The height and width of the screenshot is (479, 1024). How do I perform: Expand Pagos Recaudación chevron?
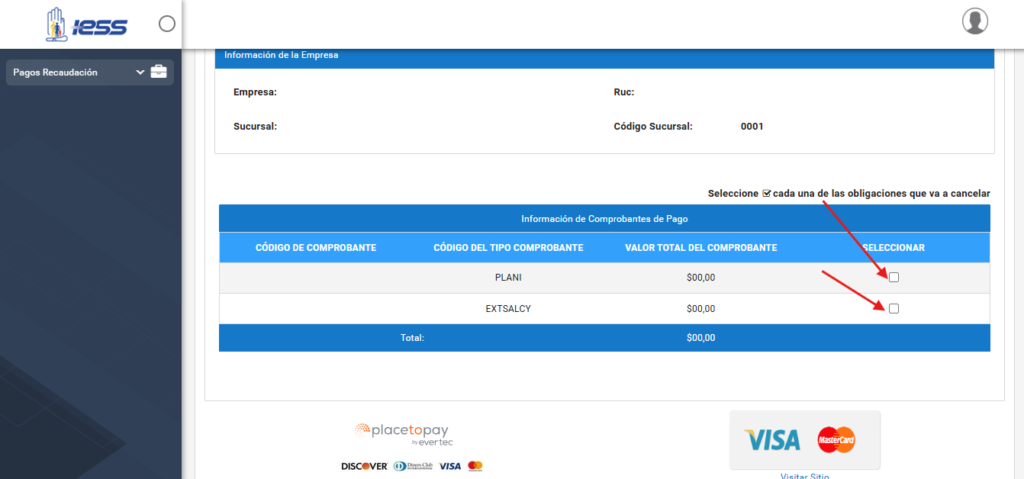[140, 73]
